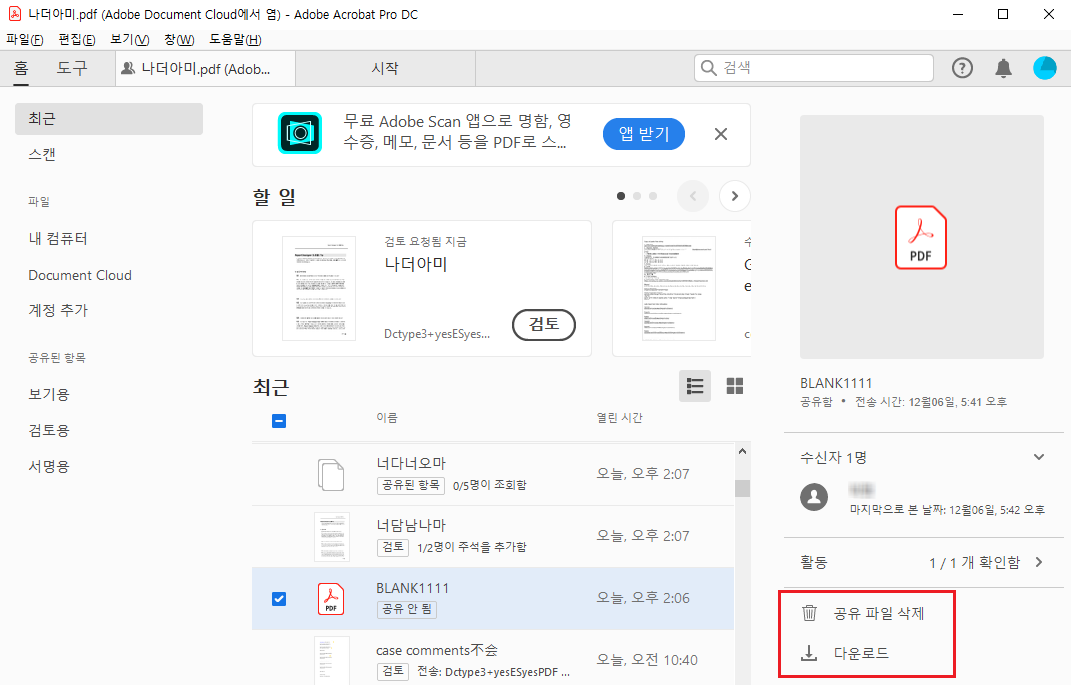Open the notifications bell icon
The height and width of the screenshot is (685, 1071).
[1003, 68]
